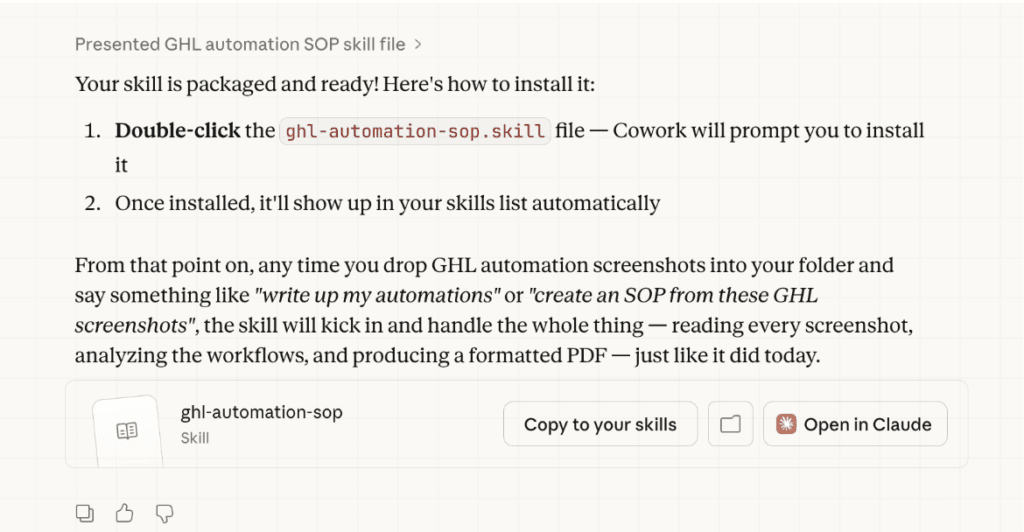Give the response a thumbs down

[x=165, y=513]
